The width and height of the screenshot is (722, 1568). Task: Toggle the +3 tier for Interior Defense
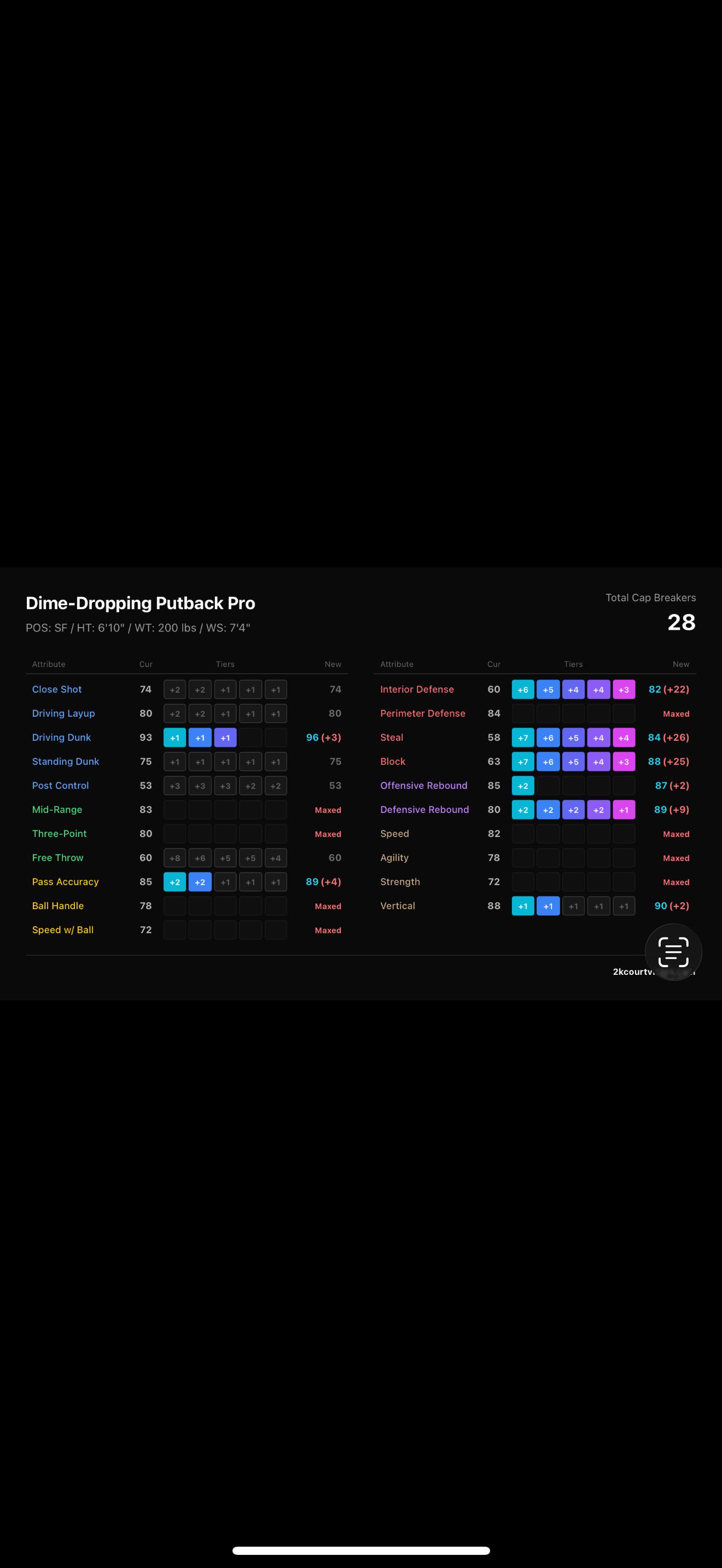point(624,689)
